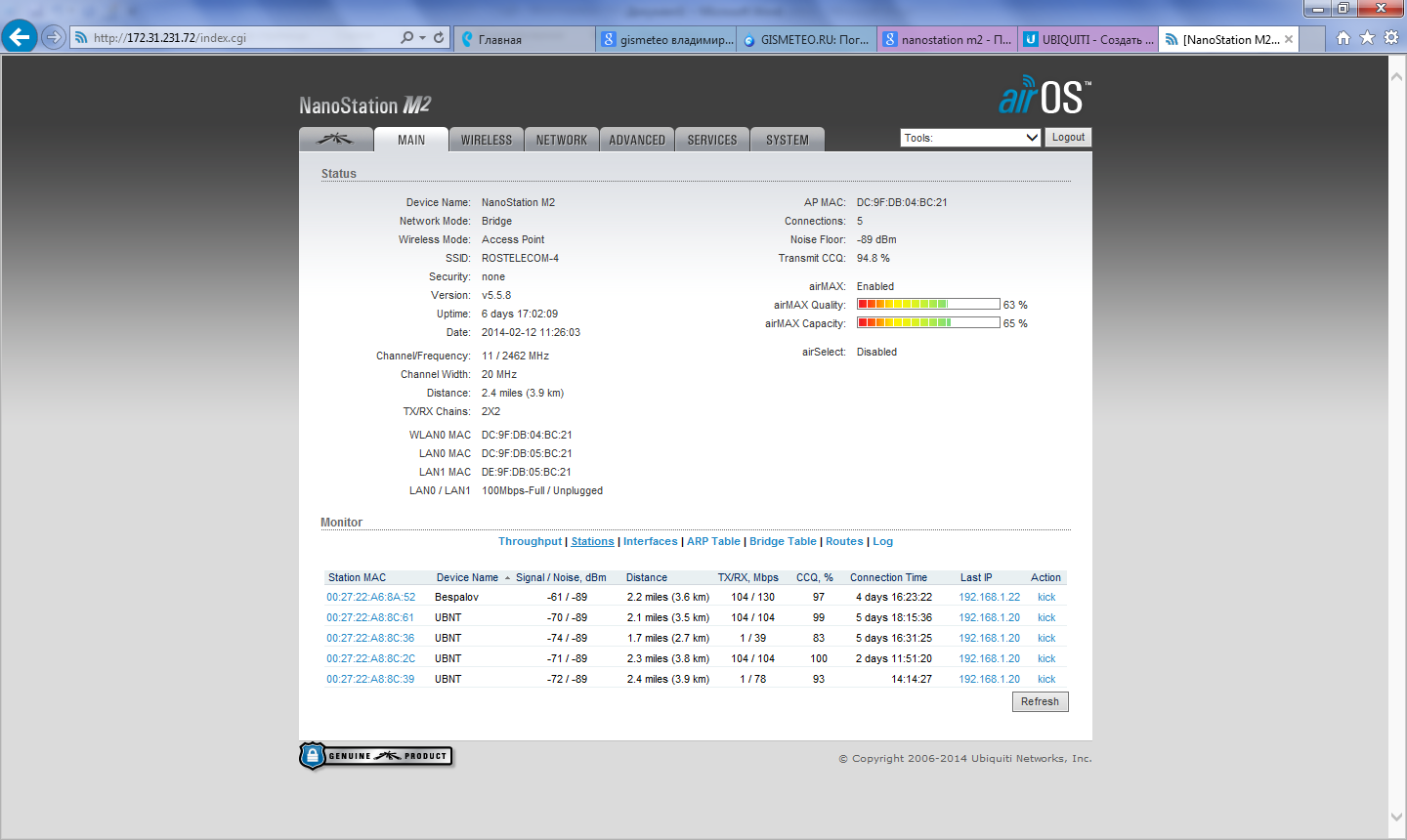The width and height of the screenshot is (1407, 840).
Task: Open station MAC 00:27:22:A8:8C:36
Action: (370, 638)
